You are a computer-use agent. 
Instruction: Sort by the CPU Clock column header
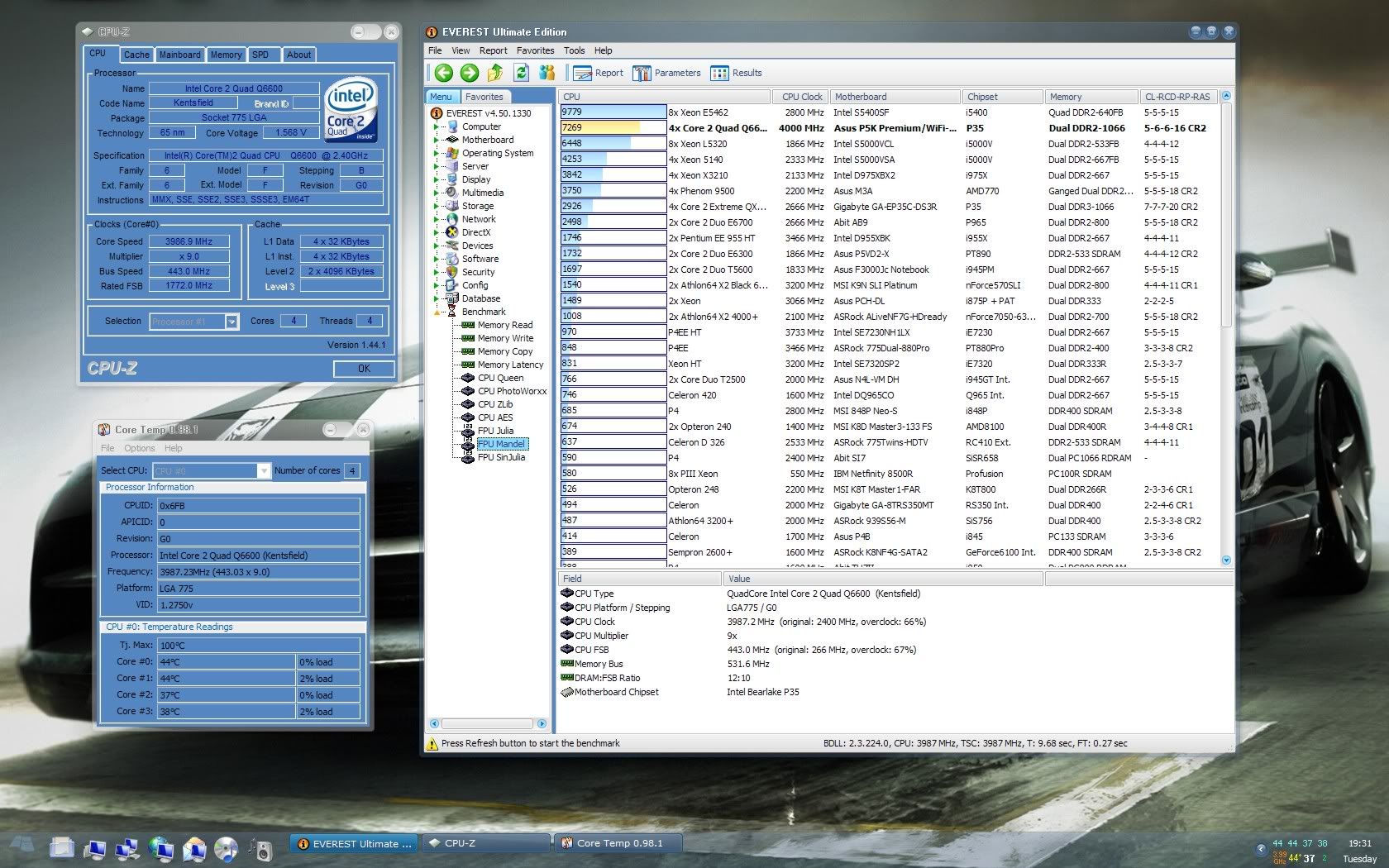801,97
